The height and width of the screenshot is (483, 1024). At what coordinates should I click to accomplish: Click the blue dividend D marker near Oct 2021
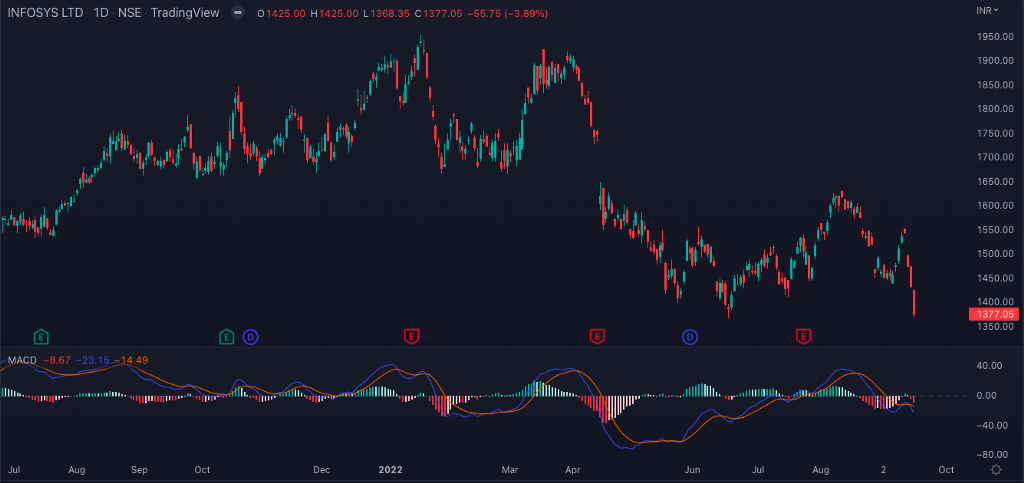250,337
